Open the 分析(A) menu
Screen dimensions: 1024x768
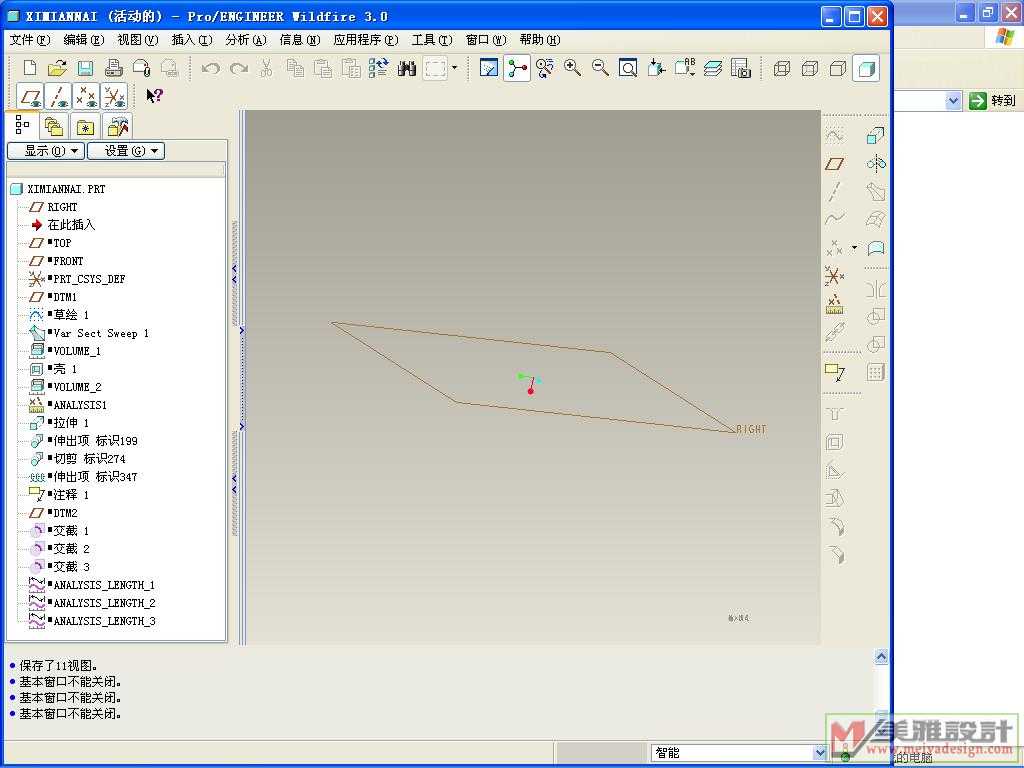tap(246, 40)
